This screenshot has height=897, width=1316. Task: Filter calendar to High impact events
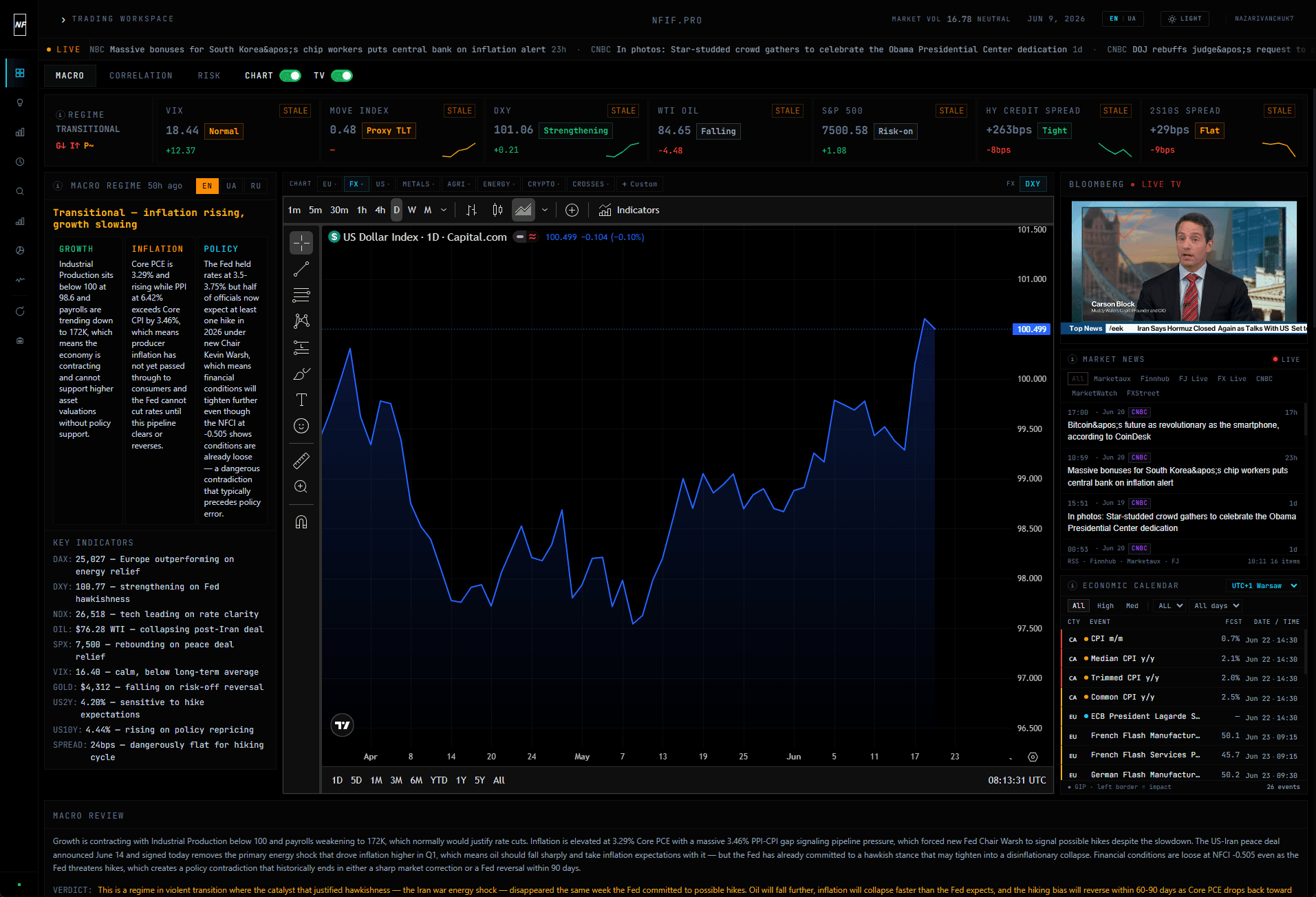[1105, 606]
